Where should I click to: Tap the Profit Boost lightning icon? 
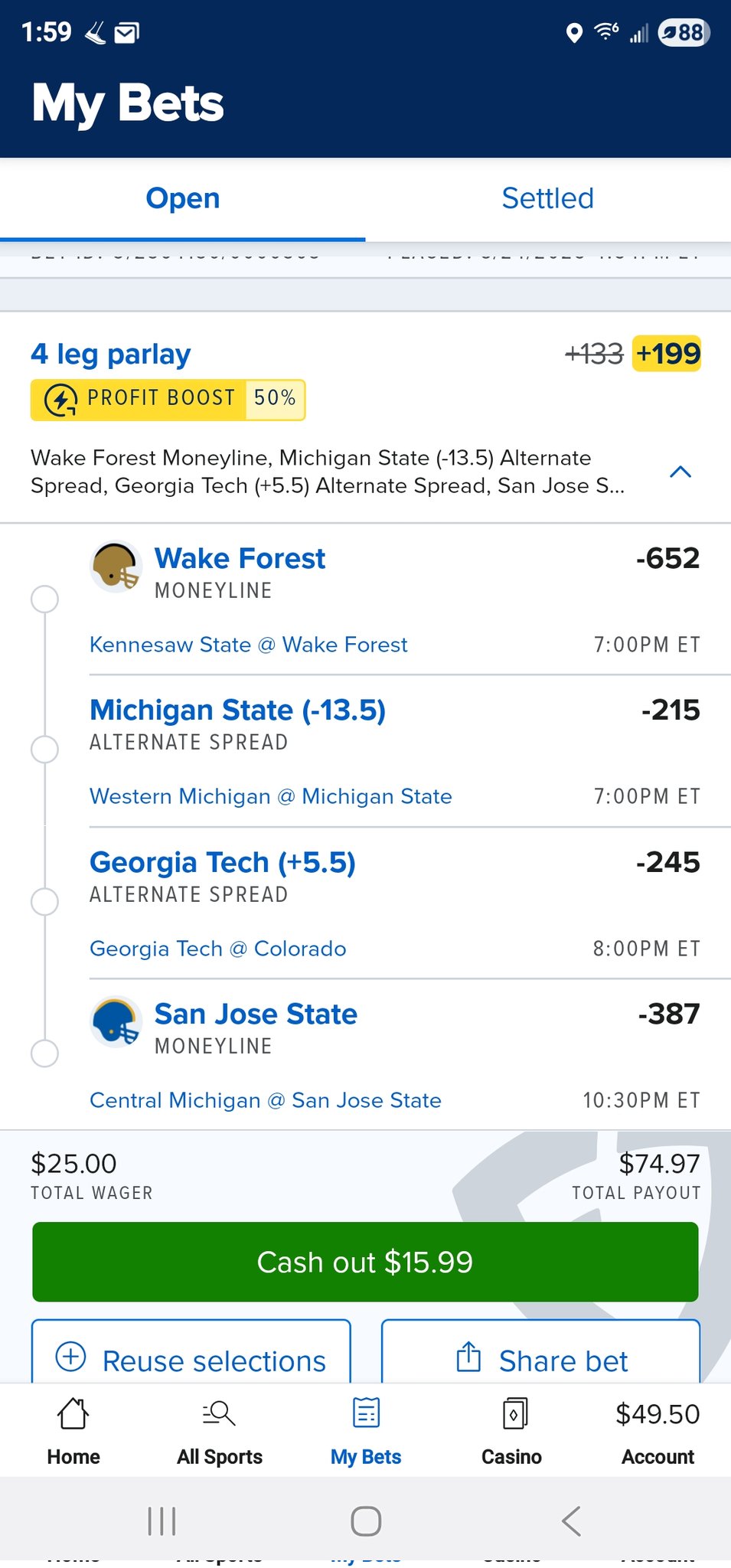[x=60, y=400]
